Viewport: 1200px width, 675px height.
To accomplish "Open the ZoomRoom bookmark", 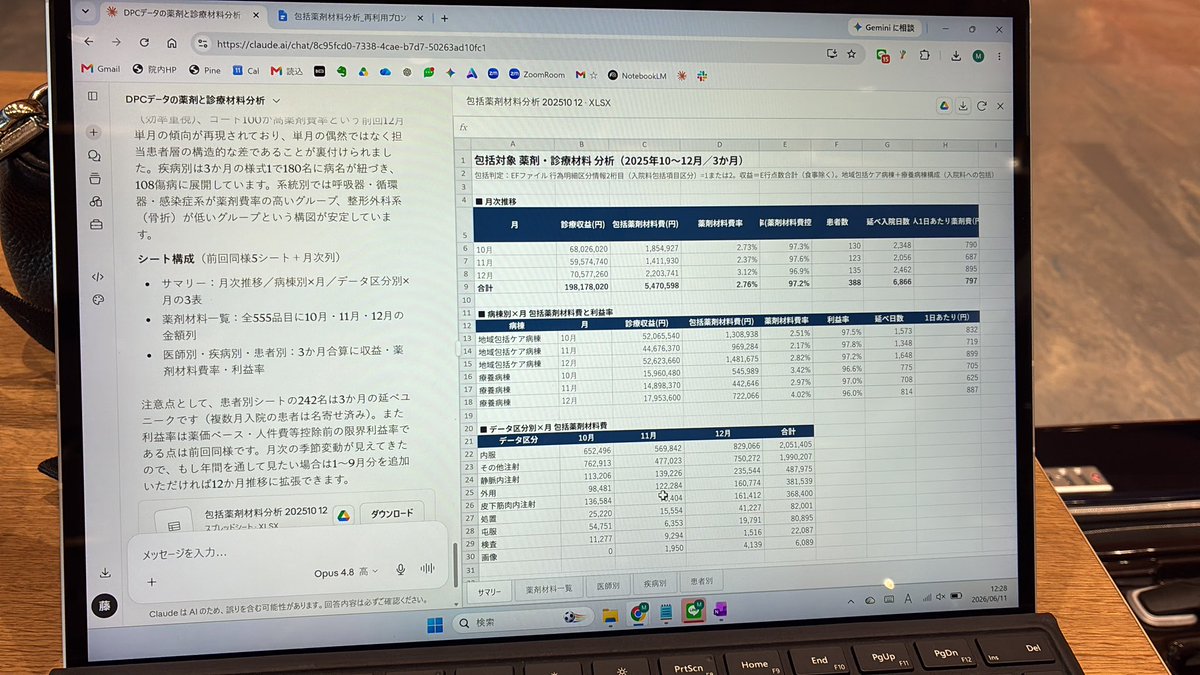I will tap(537, 74).
